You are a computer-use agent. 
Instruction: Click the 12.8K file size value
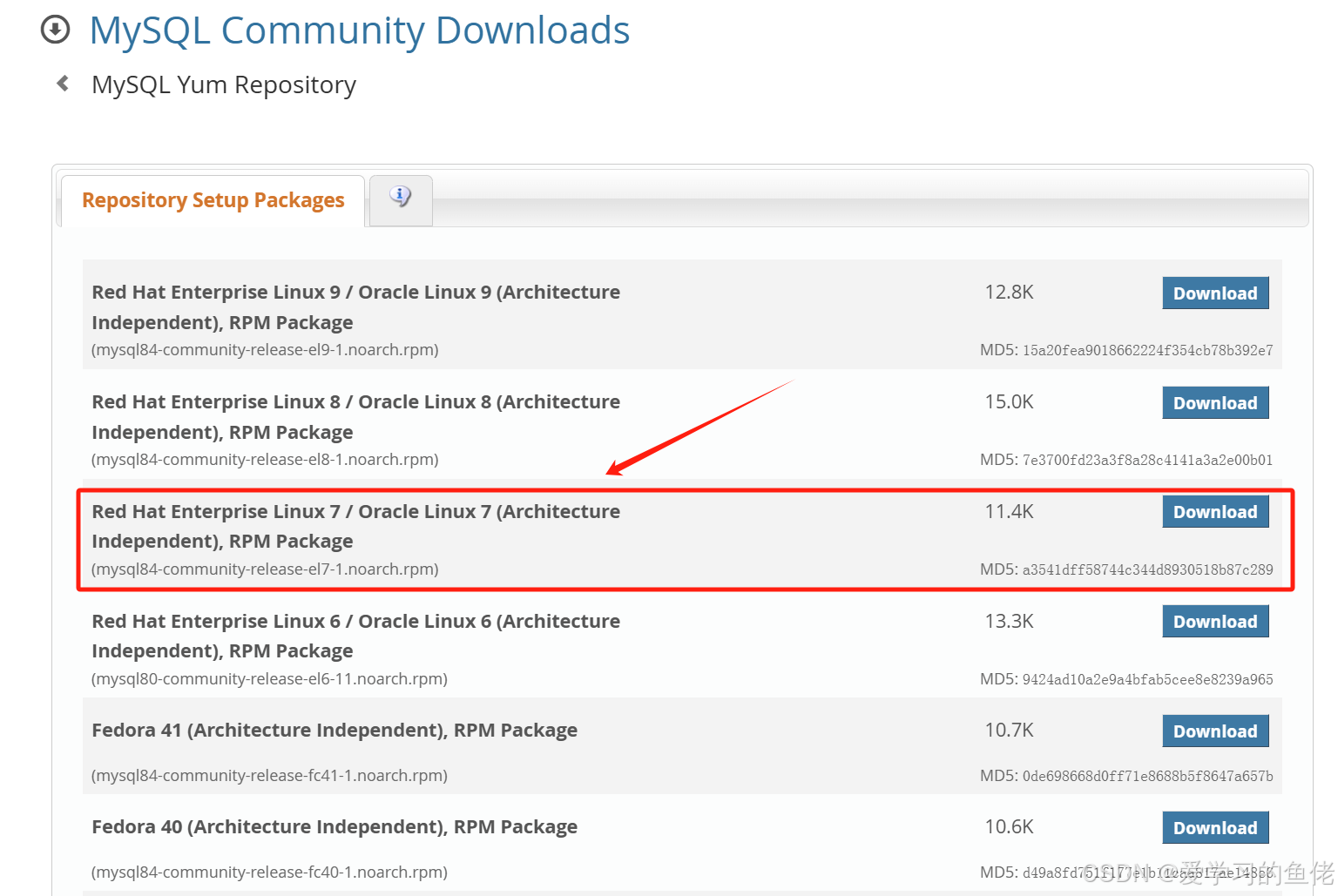click(1009, 293)
